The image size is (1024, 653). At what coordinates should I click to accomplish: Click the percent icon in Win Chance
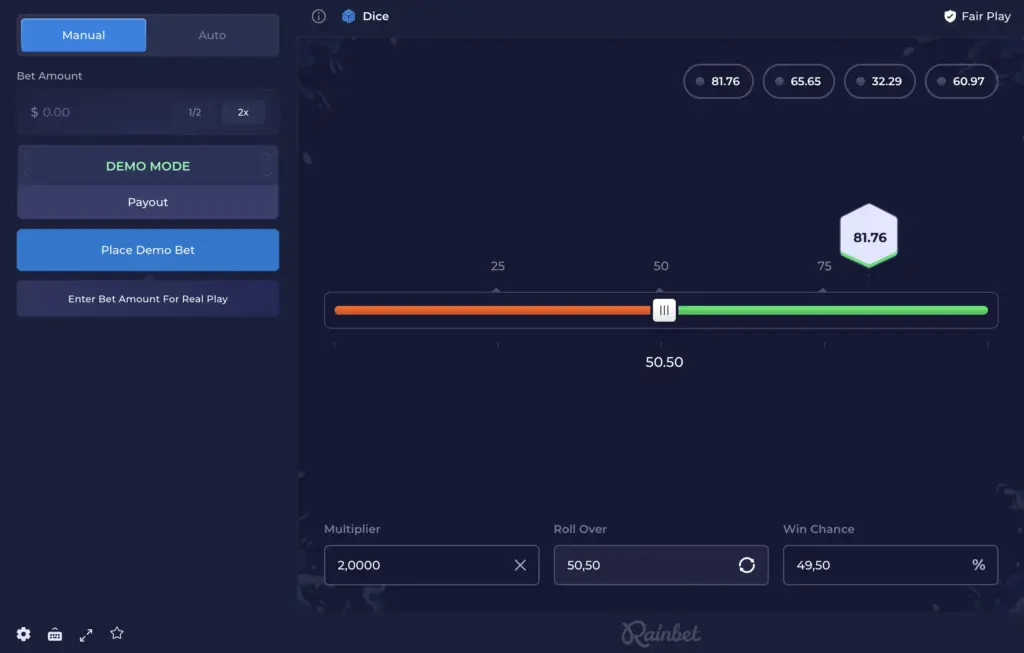click(x=978, y=565)
